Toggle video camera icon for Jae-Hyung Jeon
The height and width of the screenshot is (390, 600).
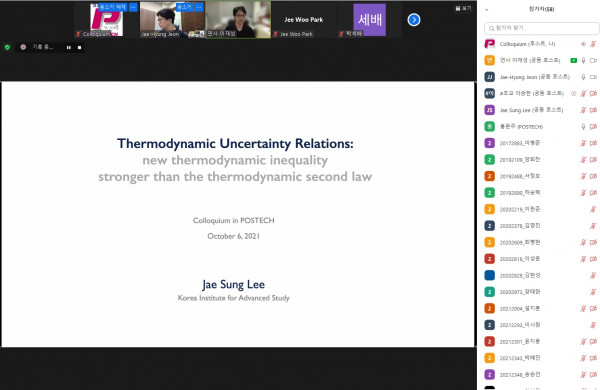[x=593, y=77]
